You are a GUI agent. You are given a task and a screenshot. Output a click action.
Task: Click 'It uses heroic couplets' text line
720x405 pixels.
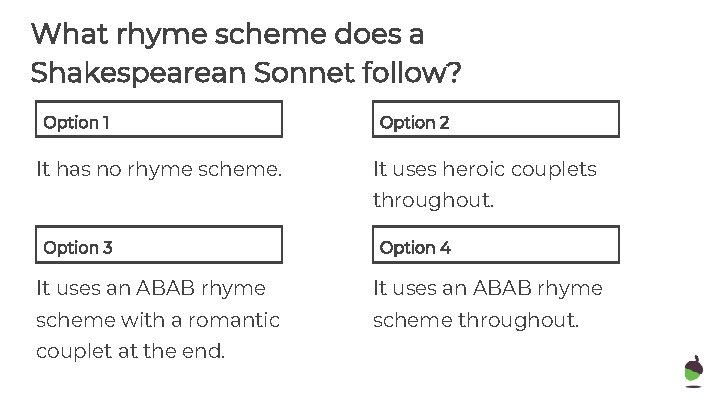[485, 169]
